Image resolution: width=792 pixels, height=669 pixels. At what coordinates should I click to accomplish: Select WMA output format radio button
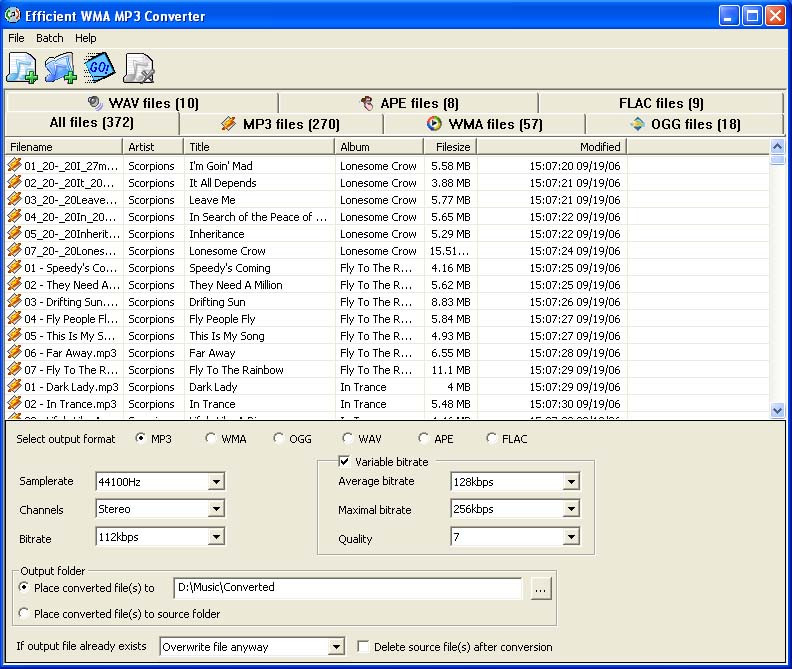(x=211, y=438)
